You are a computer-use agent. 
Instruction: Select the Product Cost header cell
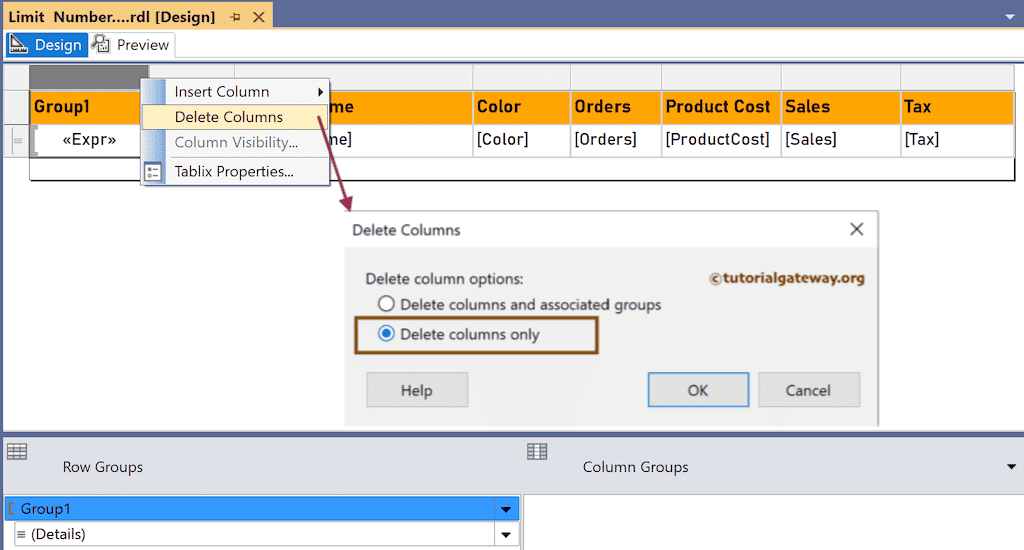721,107
